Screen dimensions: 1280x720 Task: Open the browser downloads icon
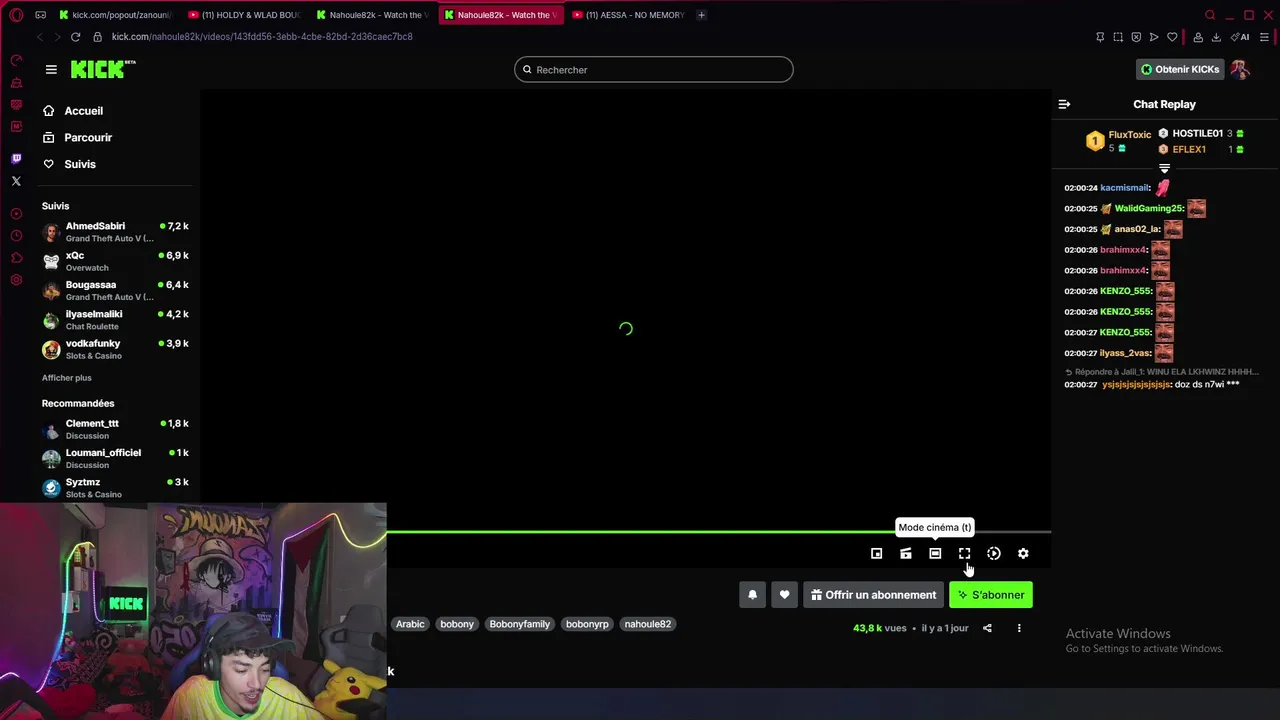tap(1216, 37)
